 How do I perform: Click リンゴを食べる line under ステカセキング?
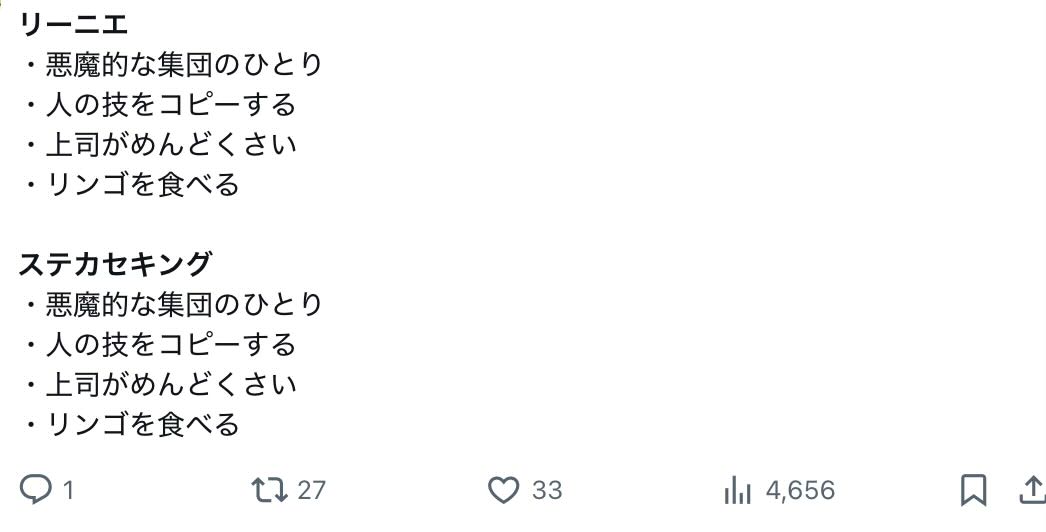pyautogui.click(x=142, y=424)
